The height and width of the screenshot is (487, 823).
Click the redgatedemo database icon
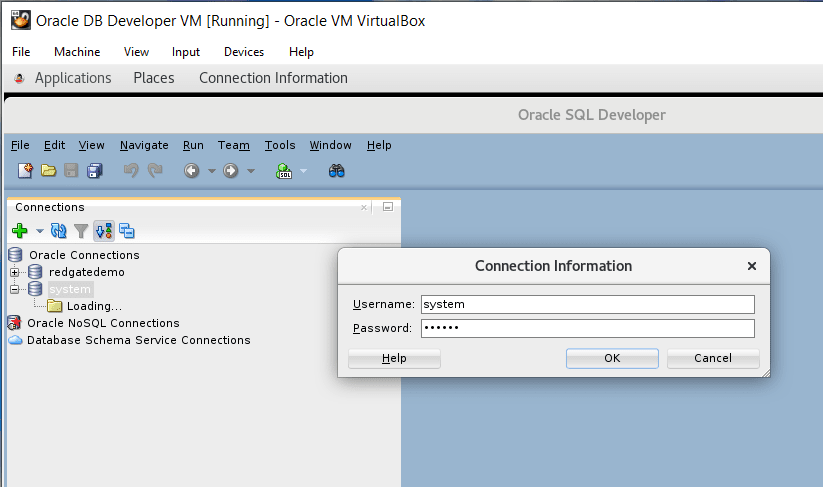(35, 272)
